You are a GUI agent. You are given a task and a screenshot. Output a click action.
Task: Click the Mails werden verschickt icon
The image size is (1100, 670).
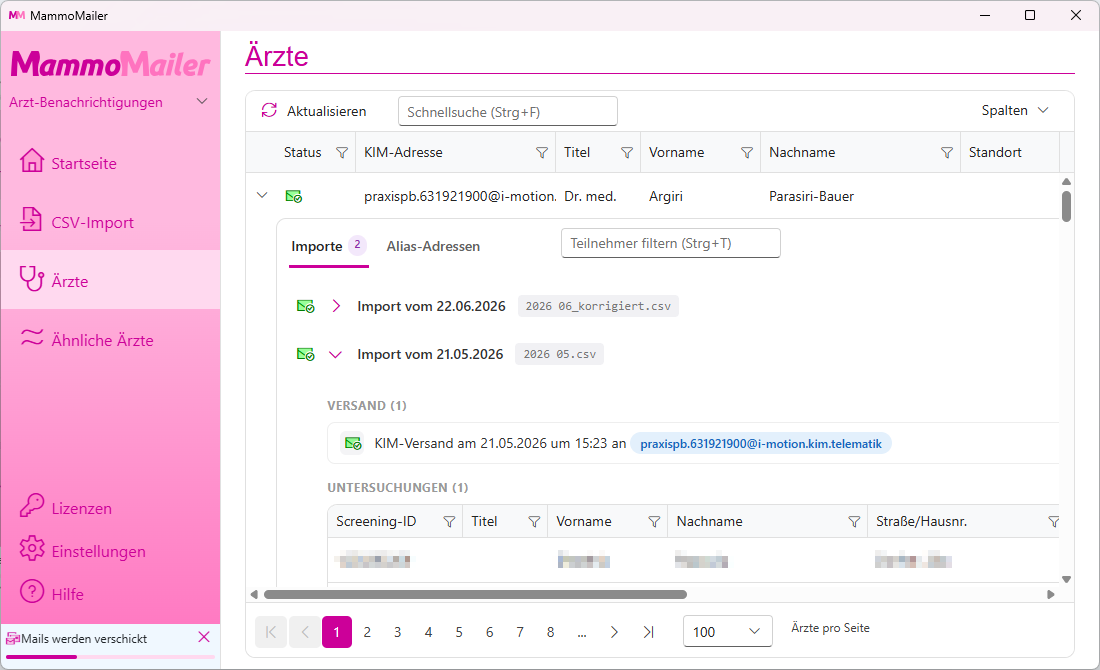tap(13, 638)
